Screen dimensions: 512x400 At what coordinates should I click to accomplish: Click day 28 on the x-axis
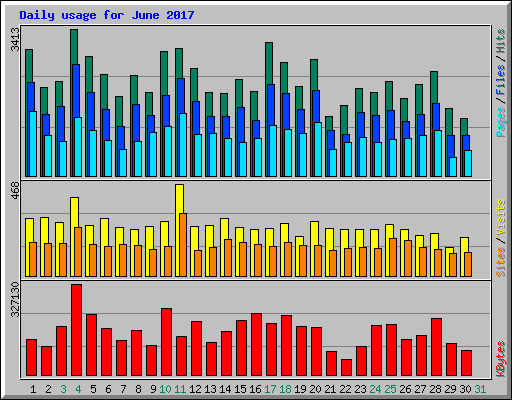pyautogui.click(x=435, y=389)
